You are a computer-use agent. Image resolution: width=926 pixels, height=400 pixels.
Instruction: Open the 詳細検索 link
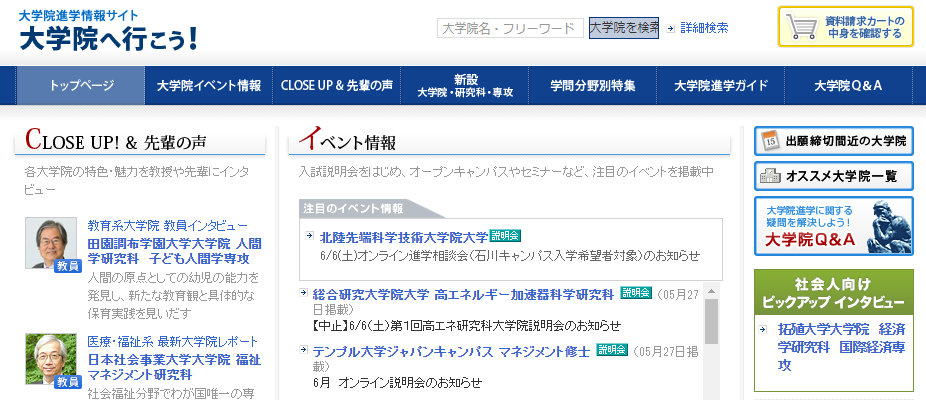[704, 28]
